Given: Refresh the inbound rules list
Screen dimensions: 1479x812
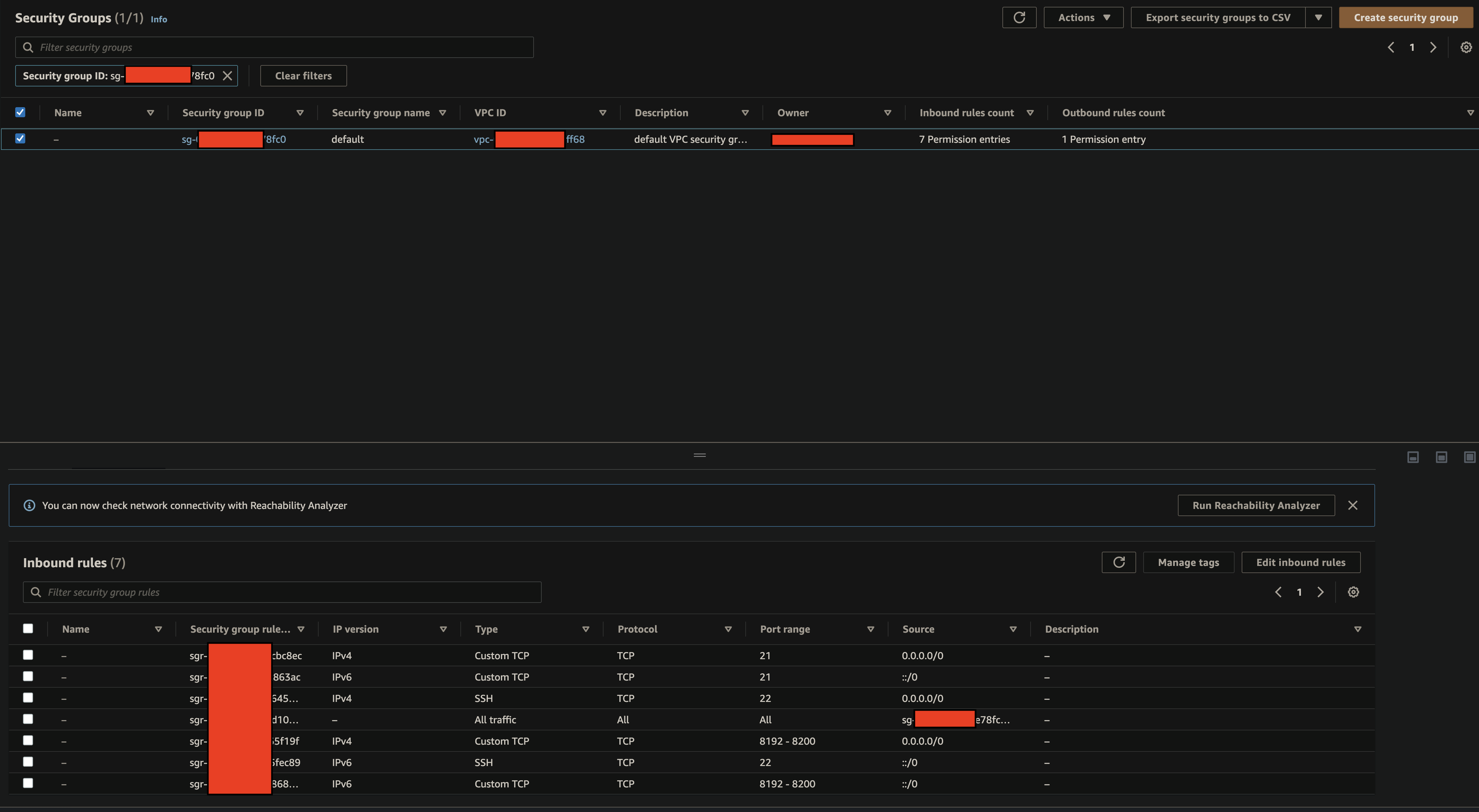Looking at the screenshot, I should tap(1118, 562).
